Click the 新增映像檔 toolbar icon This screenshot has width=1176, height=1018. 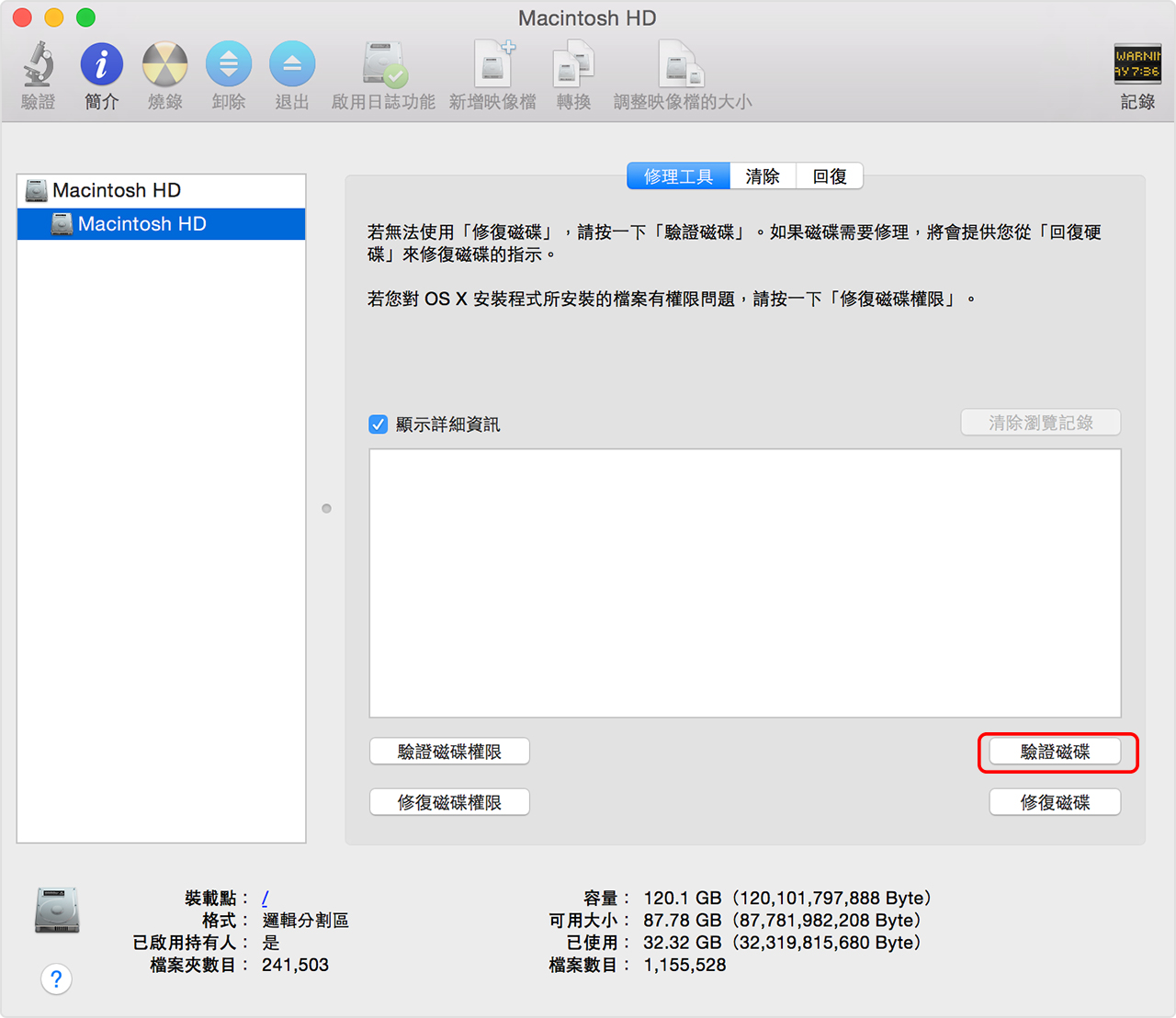click(493, 64)
